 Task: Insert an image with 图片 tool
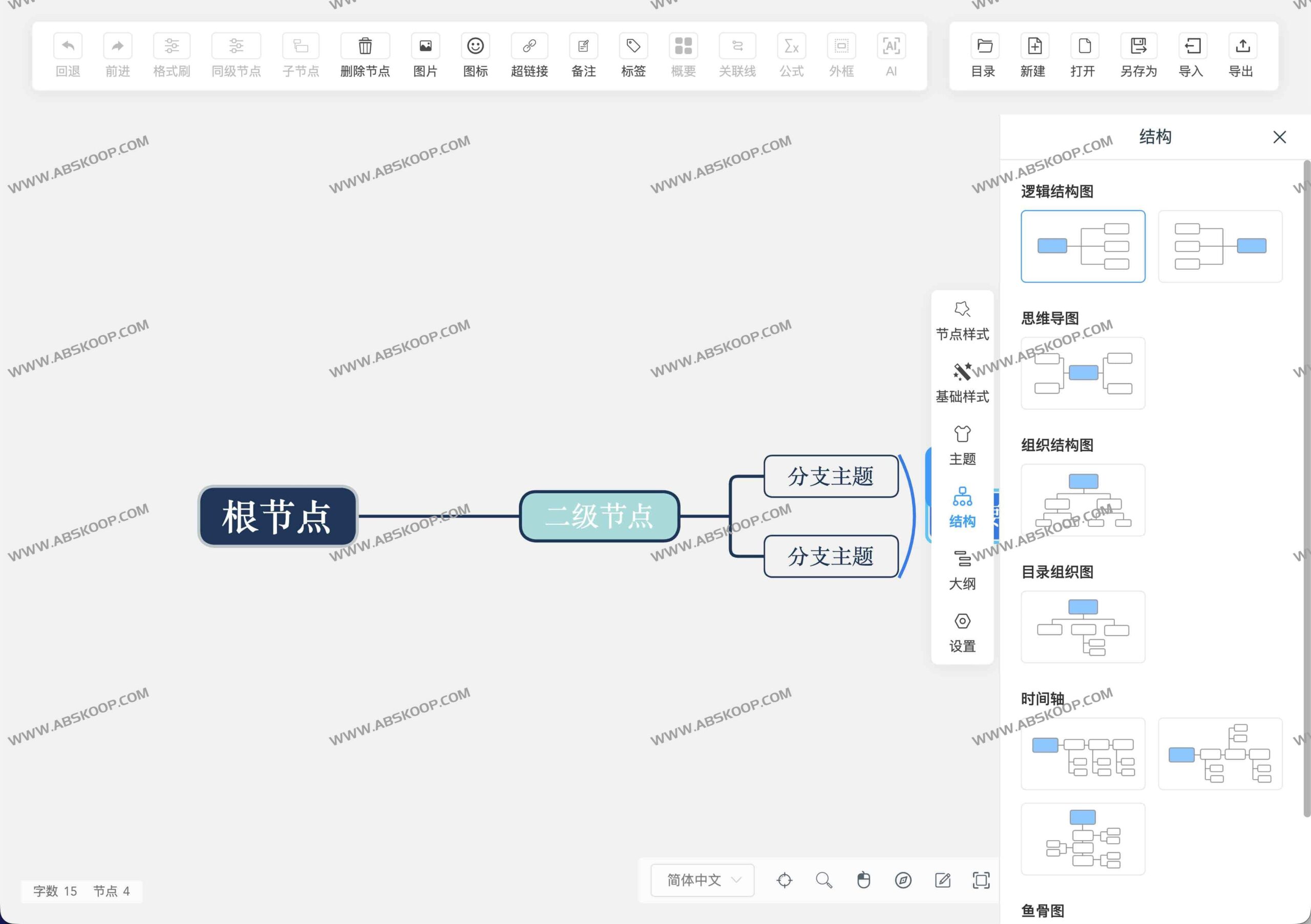coord(425,55)
